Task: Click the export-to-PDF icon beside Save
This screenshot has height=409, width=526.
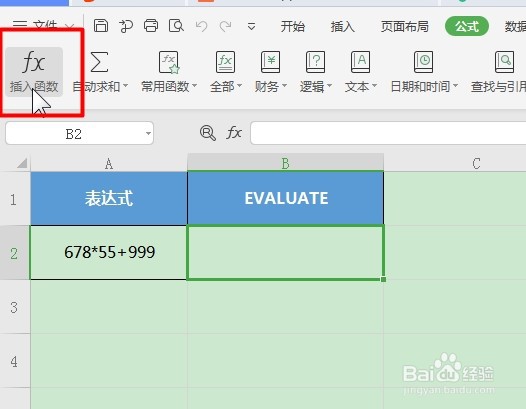Action: pyautogui.click(x=126, y=26)
